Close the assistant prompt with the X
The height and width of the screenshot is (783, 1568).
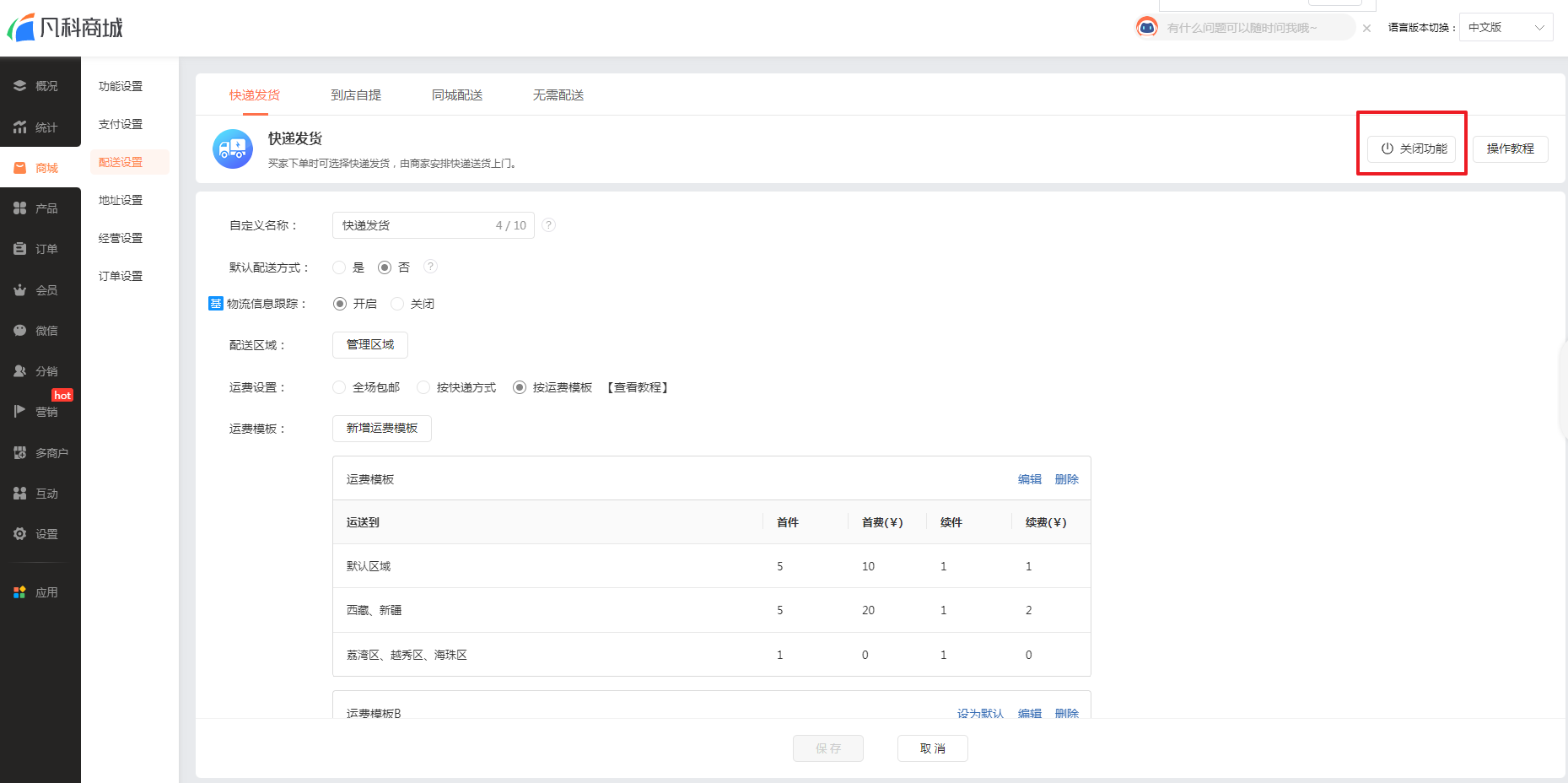(1366, 29)
